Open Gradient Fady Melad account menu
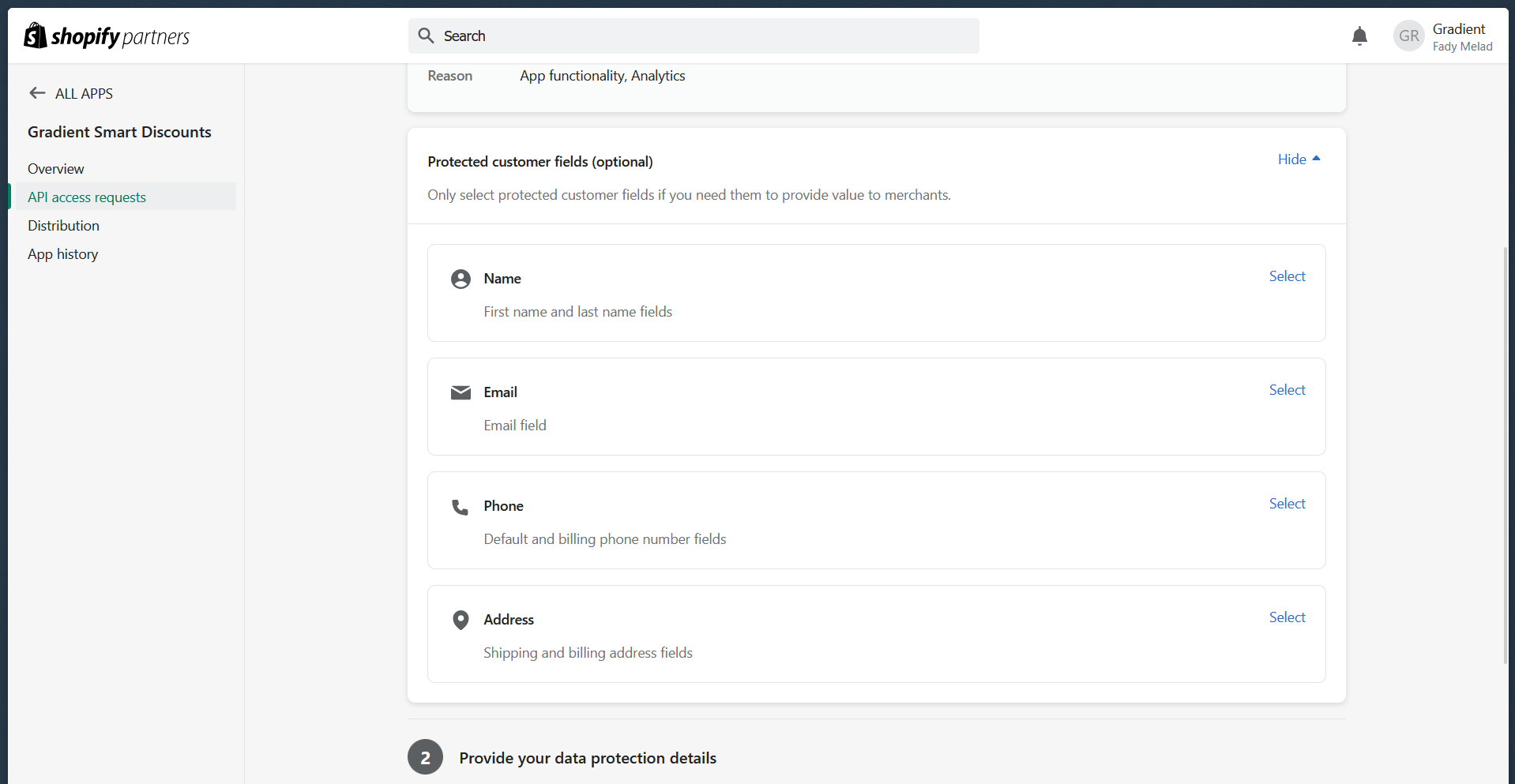Viewport: 1515px width, 784px height. point(1444,36)
